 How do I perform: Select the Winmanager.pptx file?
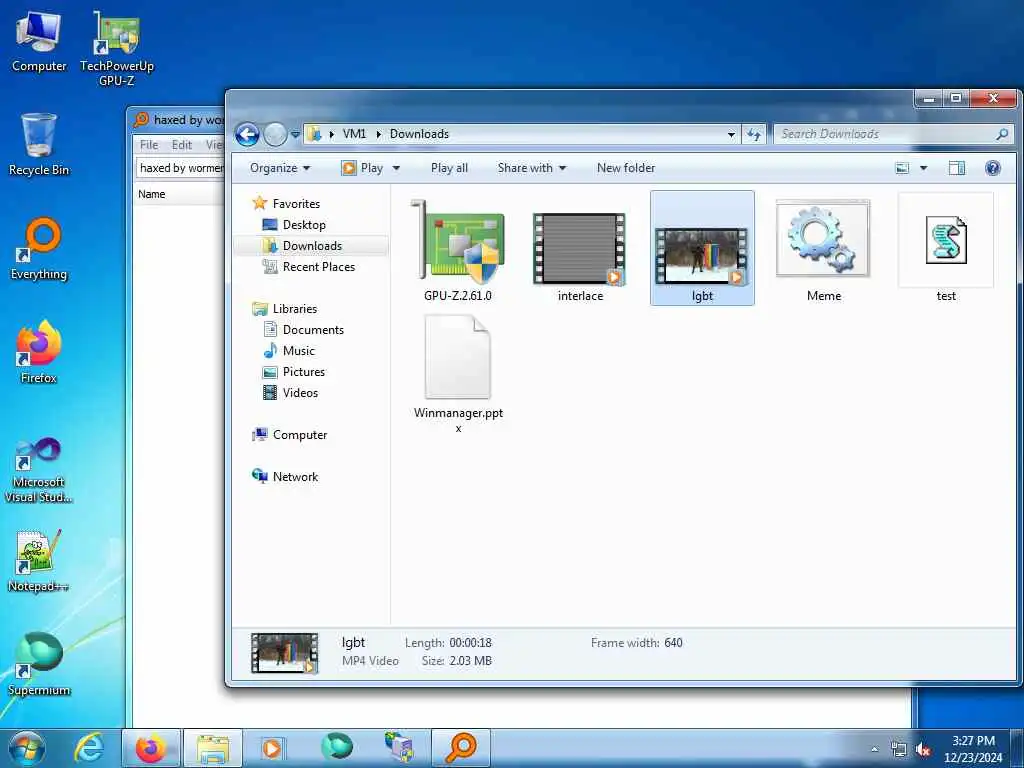(458, 374)
